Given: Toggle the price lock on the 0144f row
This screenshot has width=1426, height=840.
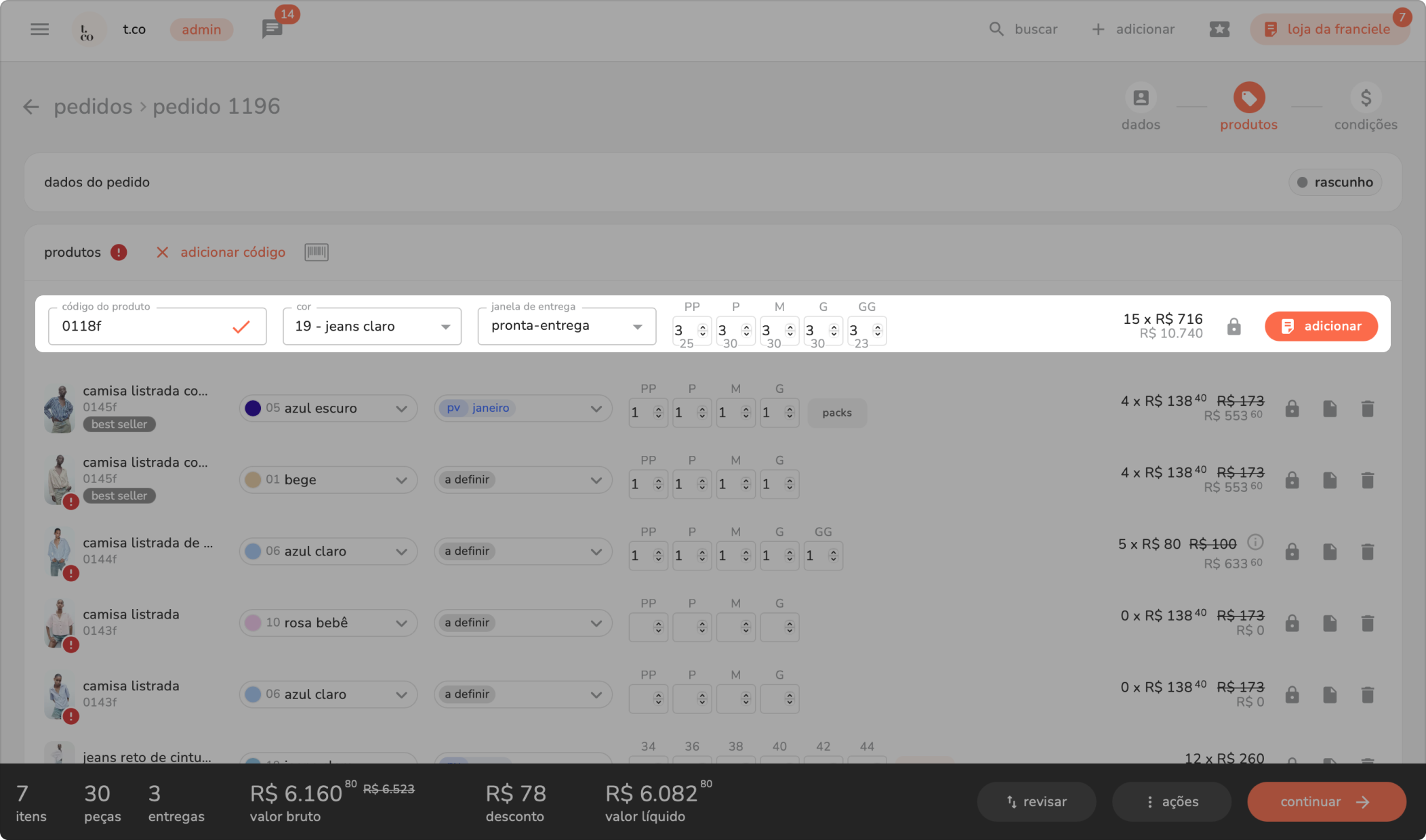Looking at the screenshot, I should pyautogui.click(x=1292, y=551).
